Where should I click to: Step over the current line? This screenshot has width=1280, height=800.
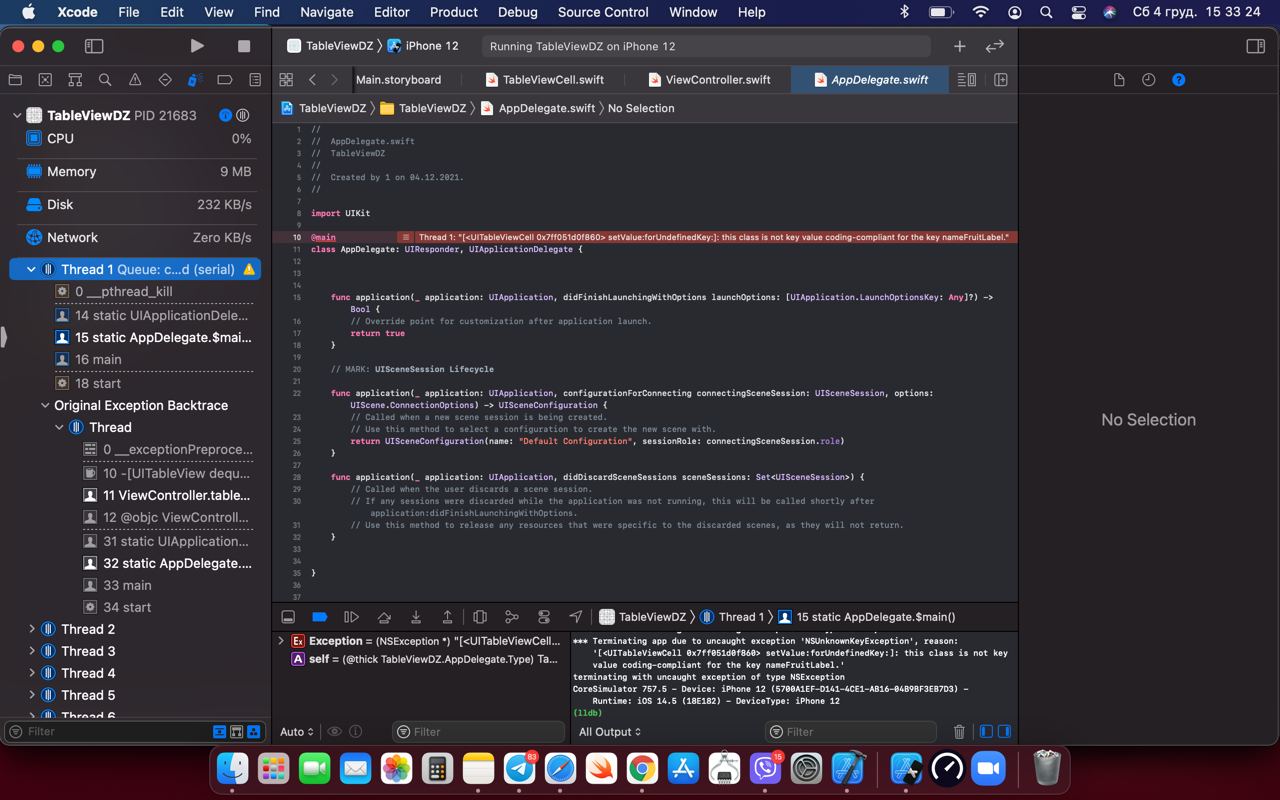click(384, 617)
